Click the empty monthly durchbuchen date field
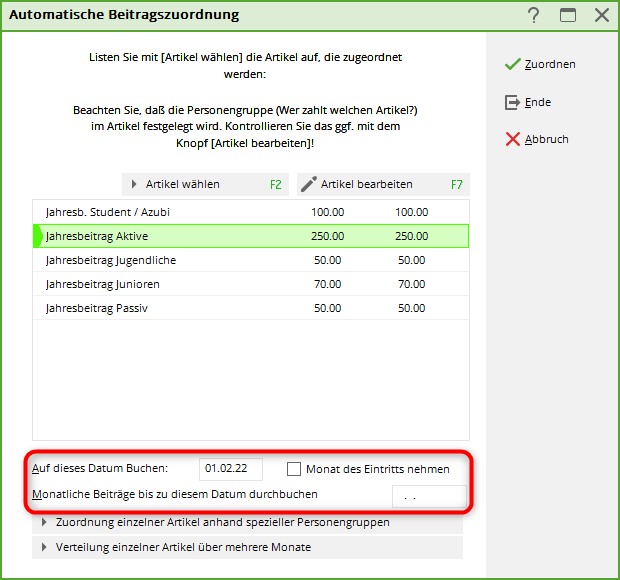This screenshot has height=580, width=620. 428,495
